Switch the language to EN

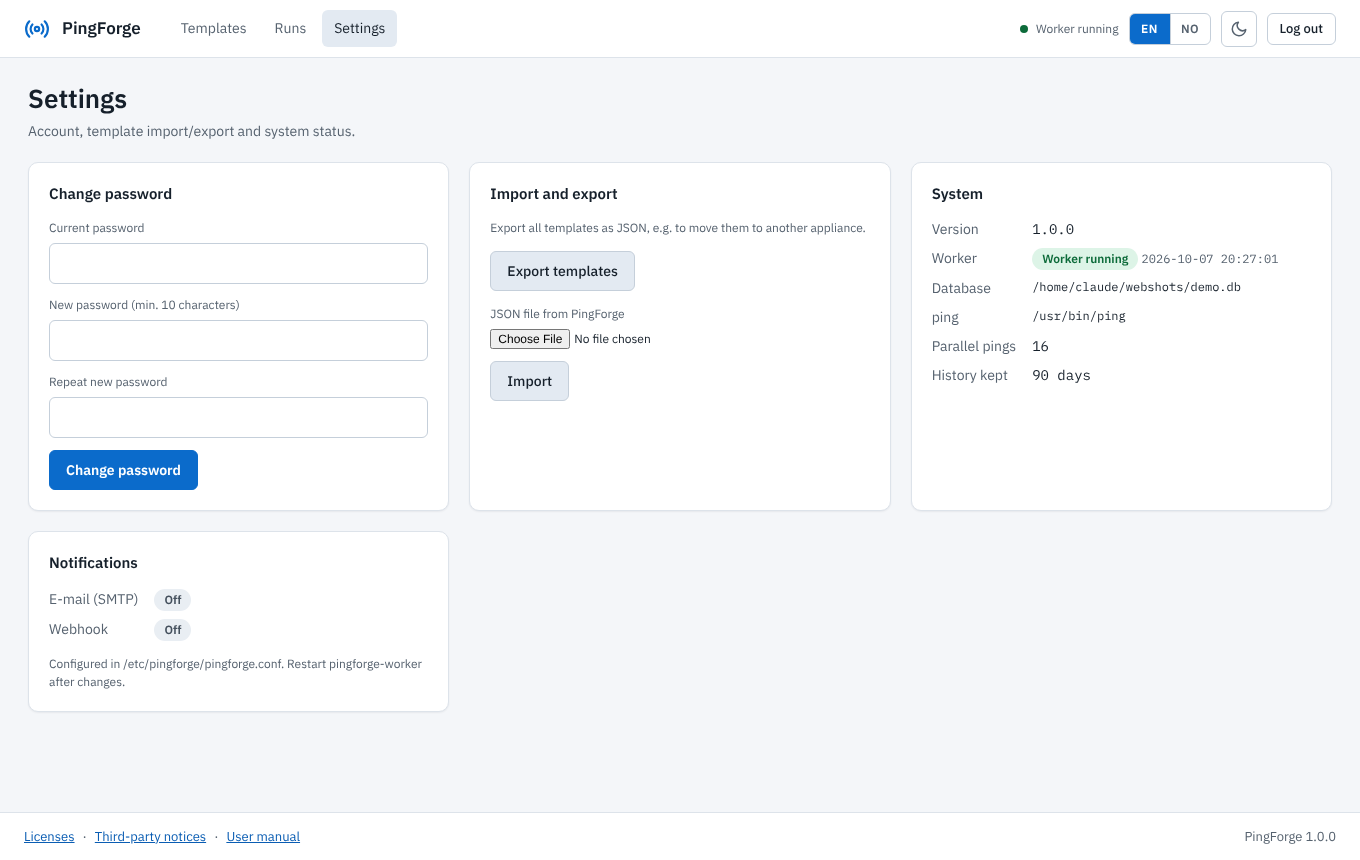[1150, 29]
